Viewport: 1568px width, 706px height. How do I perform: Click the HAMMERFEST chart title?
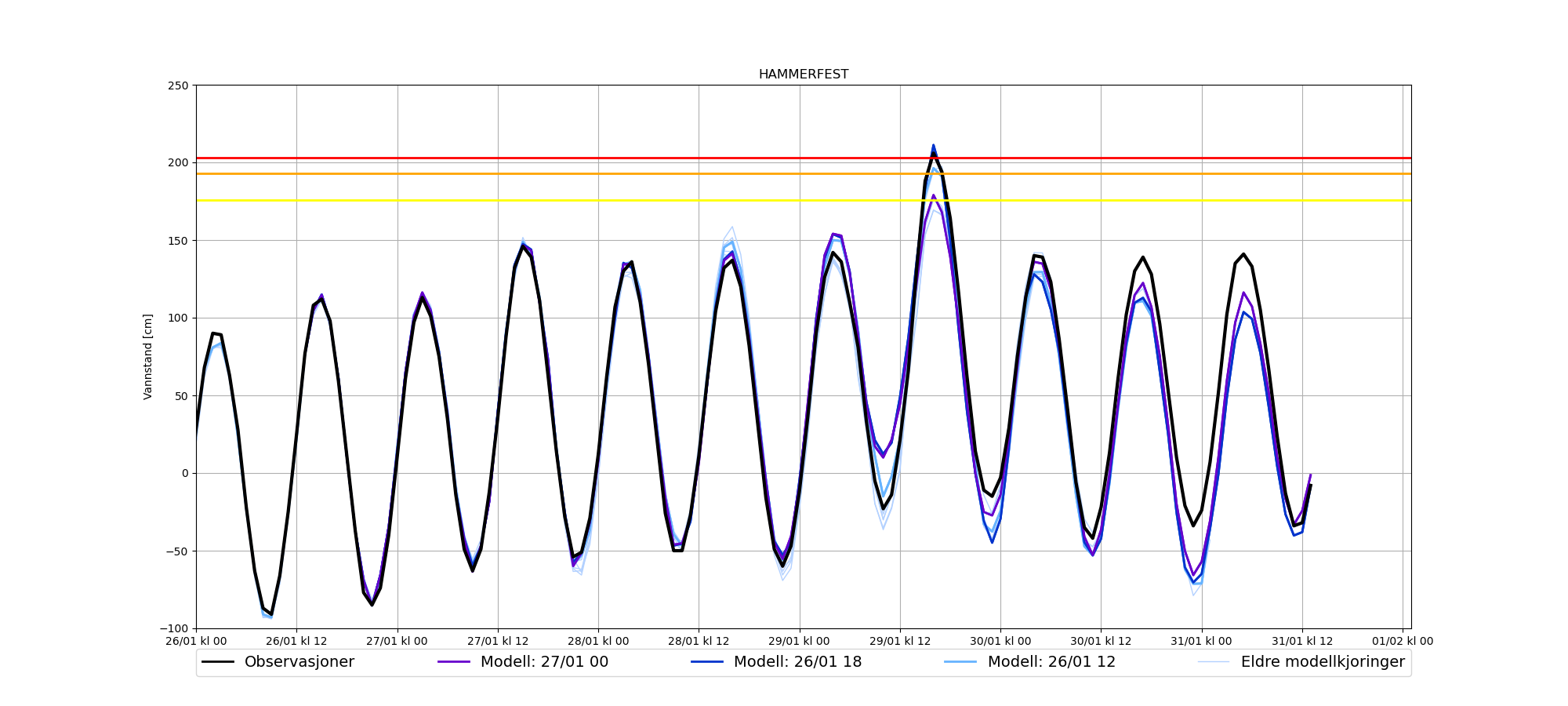point(803,75)
